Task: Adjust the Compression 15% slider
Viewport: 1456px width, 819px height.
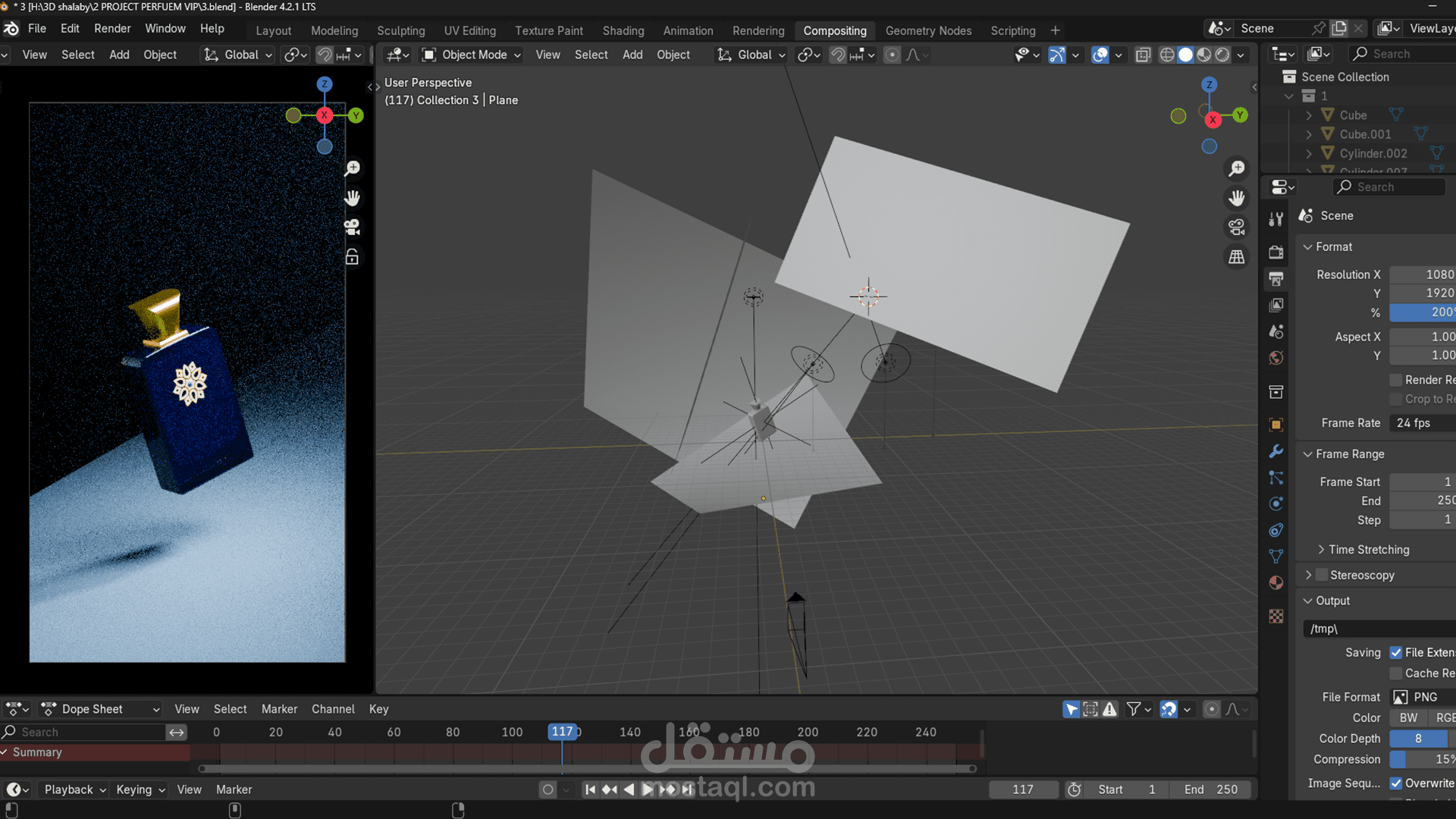Action: pos(1422,759)
